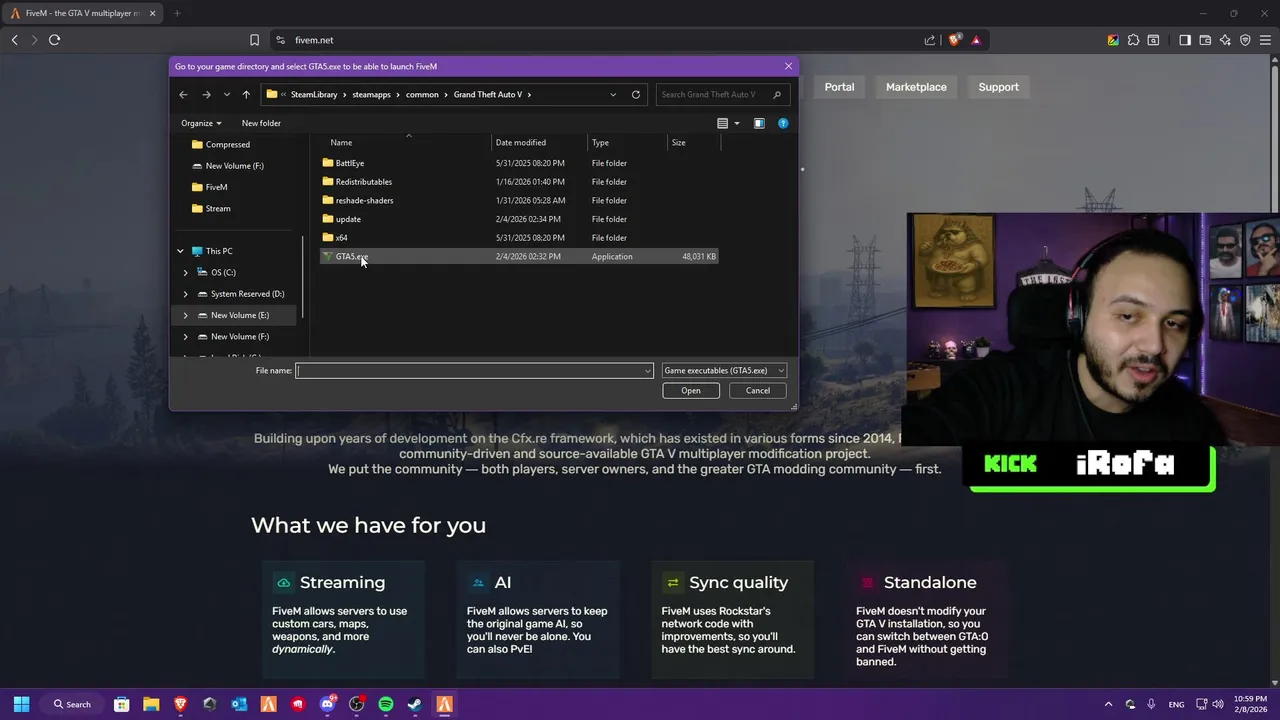This screenshot has height=720, width=1280.
Task: Open Brave VPN icon
Action: point(1245,40)
